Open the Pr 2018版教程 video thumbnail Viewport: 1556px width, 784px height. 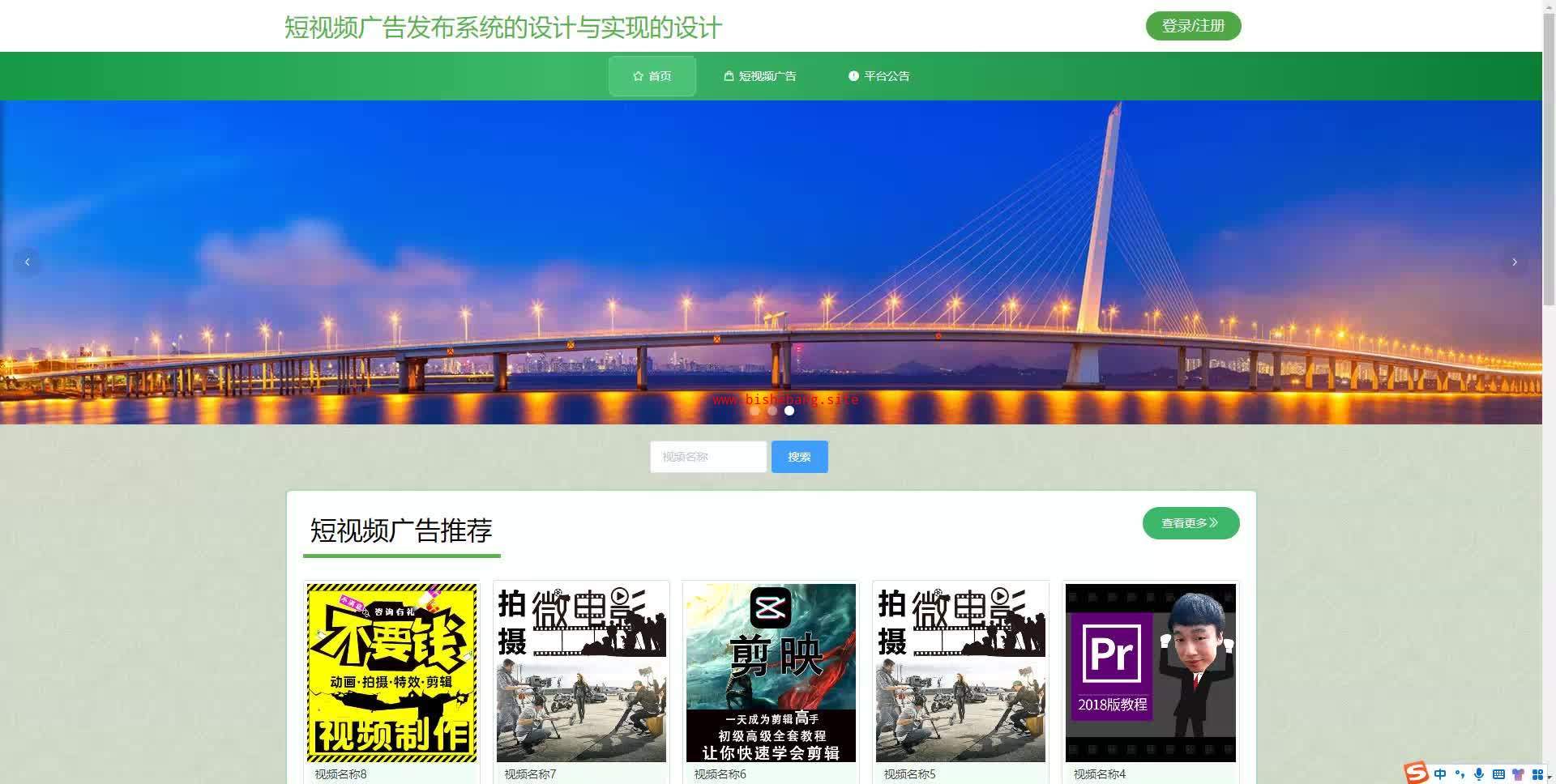point(1150,672)
